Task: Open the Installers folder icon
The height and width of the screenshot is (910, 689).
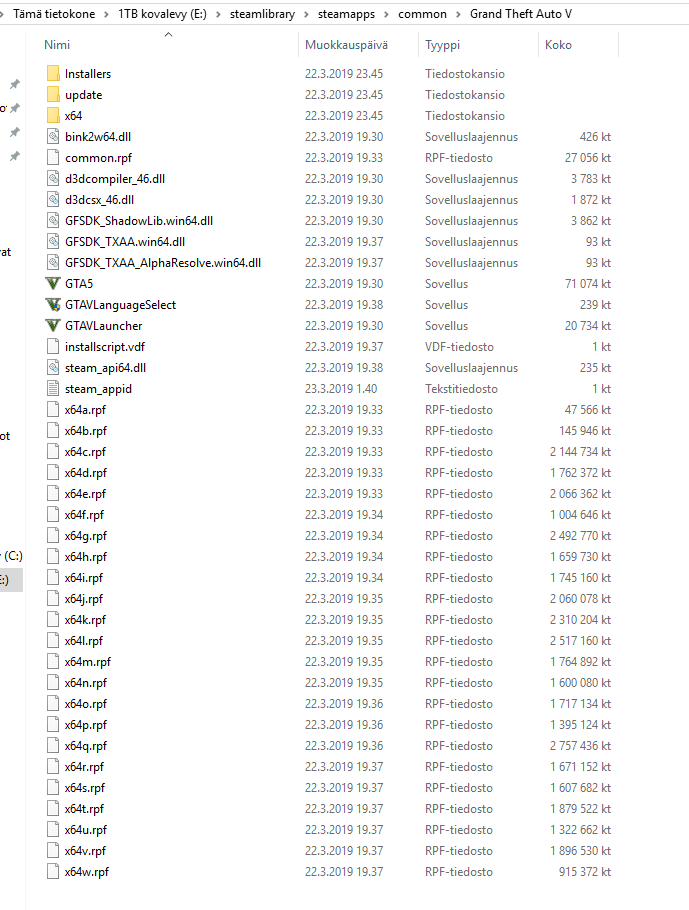Action: tap(53, 74)
